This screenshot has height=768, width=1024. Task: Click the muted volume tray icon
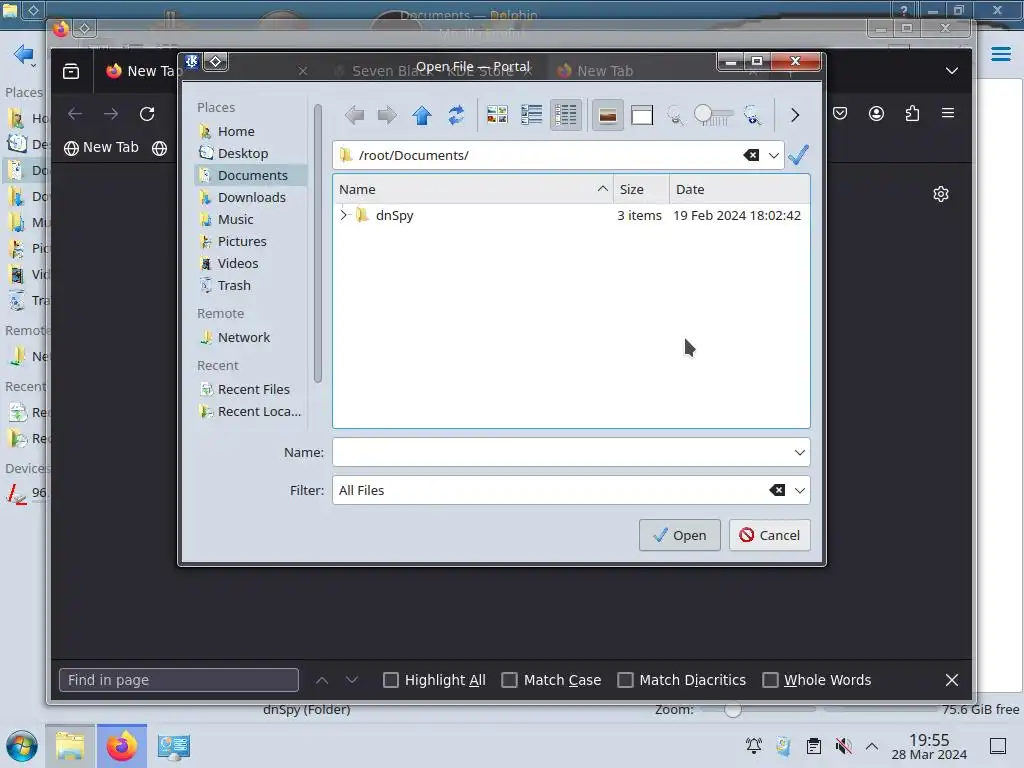pos(843,746)
